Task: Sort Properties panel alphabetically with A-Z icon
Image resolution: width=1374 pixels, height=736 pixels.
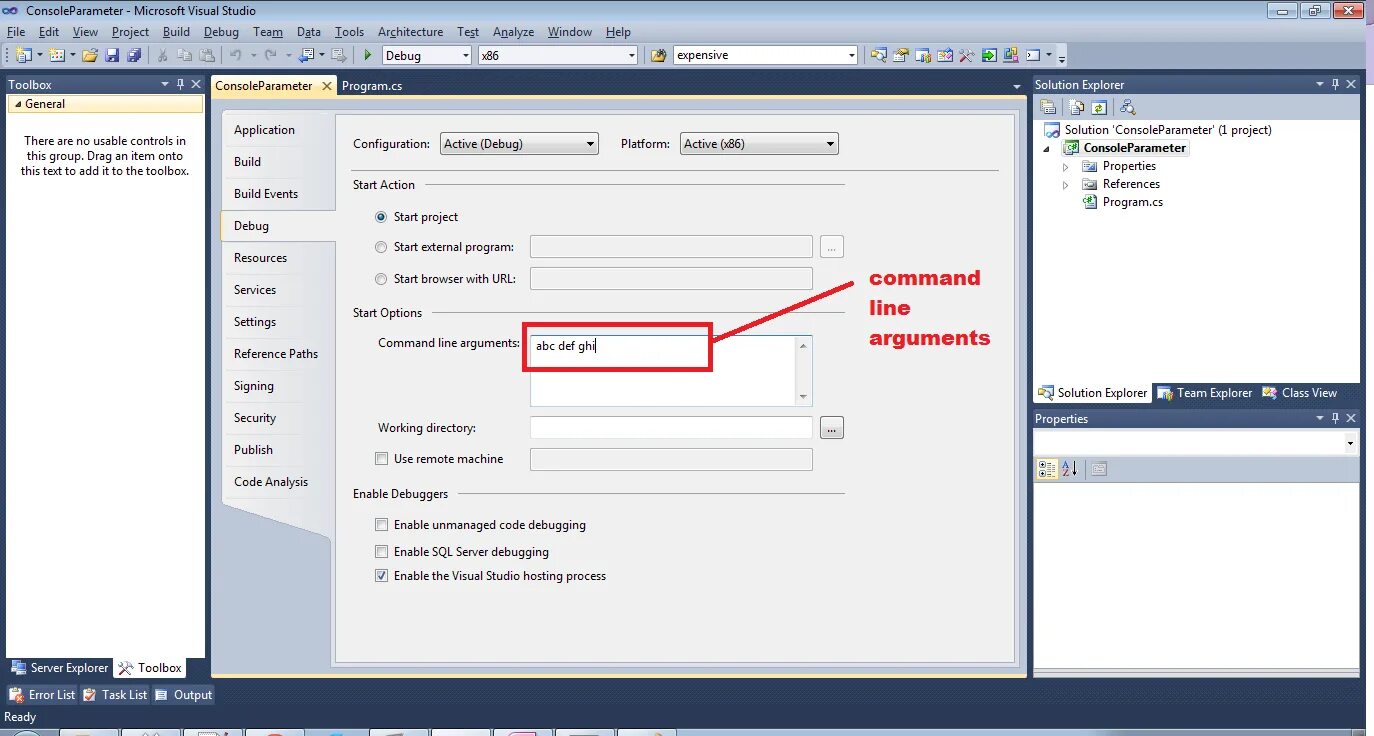Action: [x=1069, y=469]
